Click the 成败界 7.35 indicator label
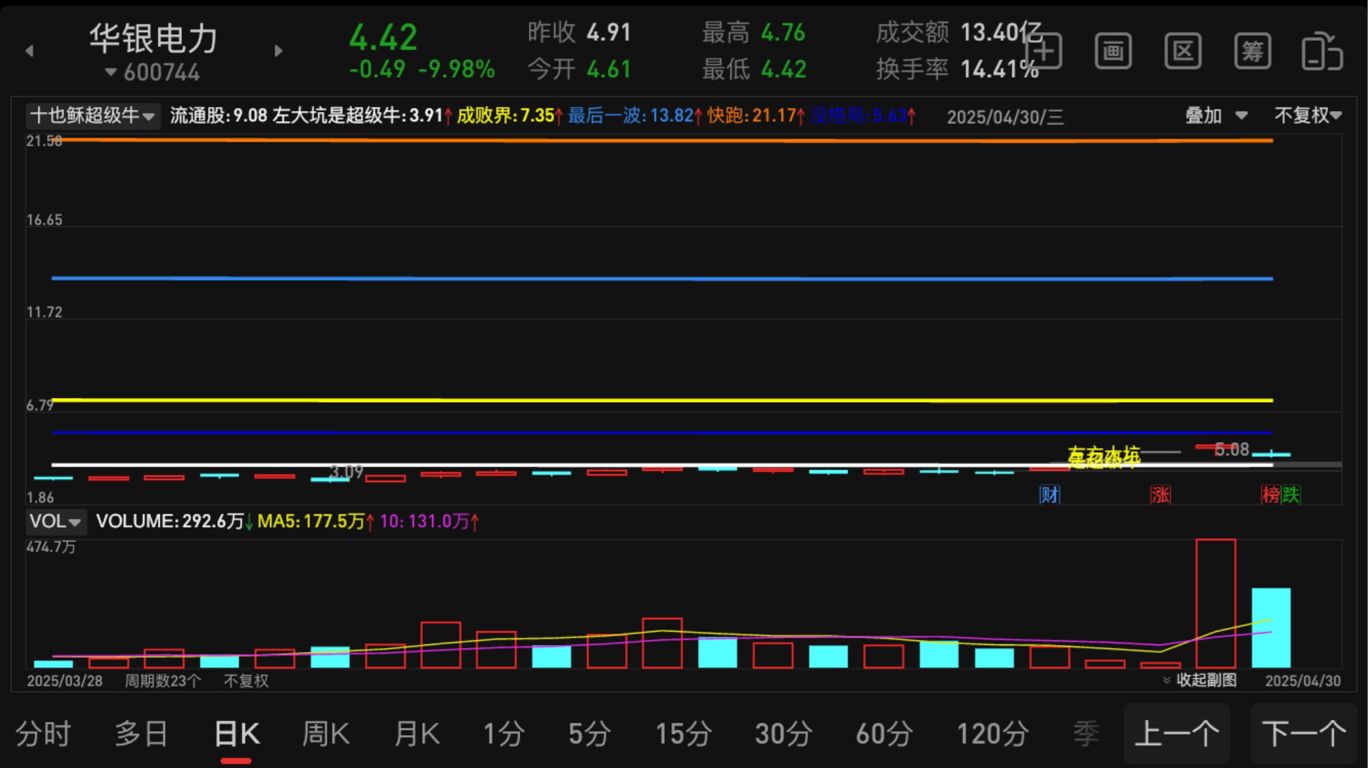Viewport: 1368px width, 769px height. (x=510, y=116)
